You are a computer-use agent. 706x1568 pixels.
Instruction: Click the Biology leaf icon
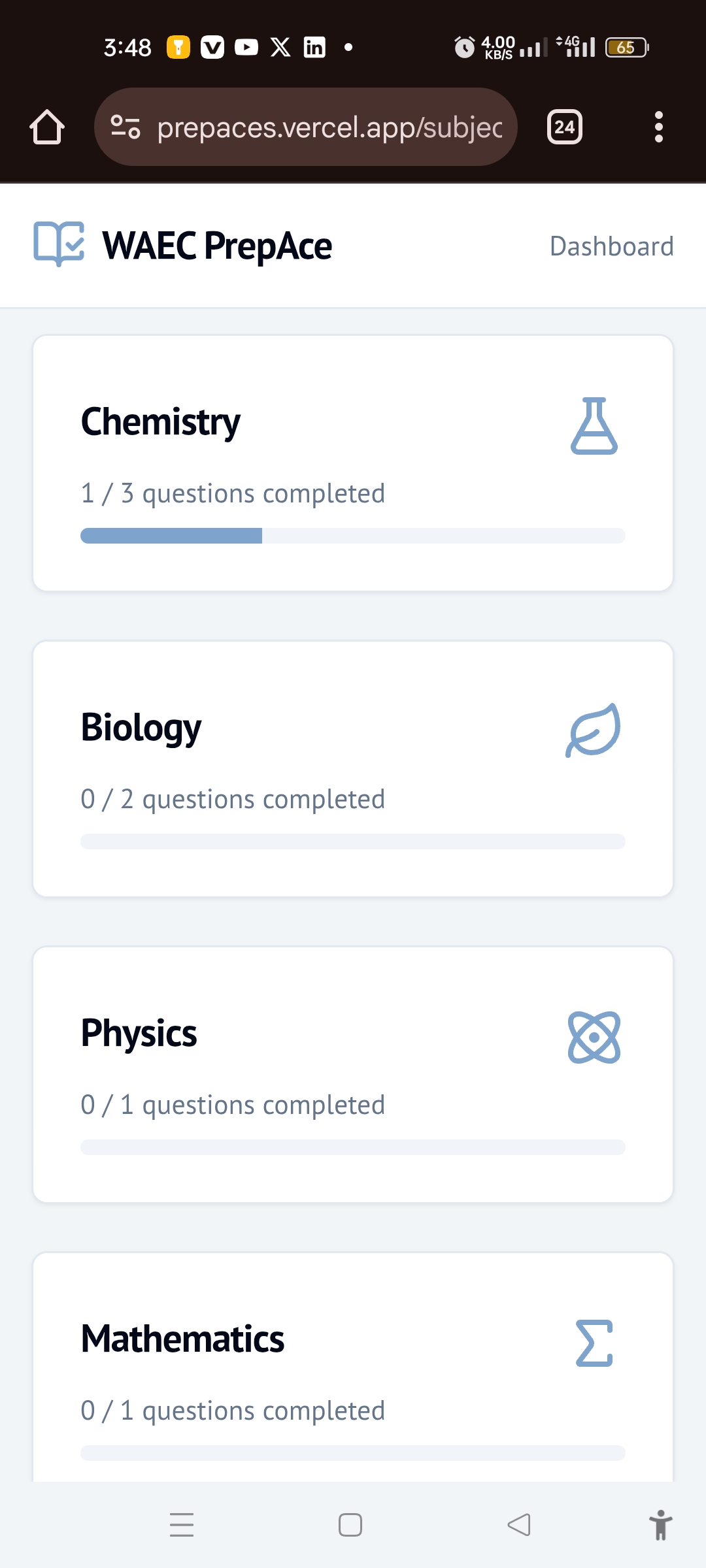pyautogui.click(x=594, y=730)
